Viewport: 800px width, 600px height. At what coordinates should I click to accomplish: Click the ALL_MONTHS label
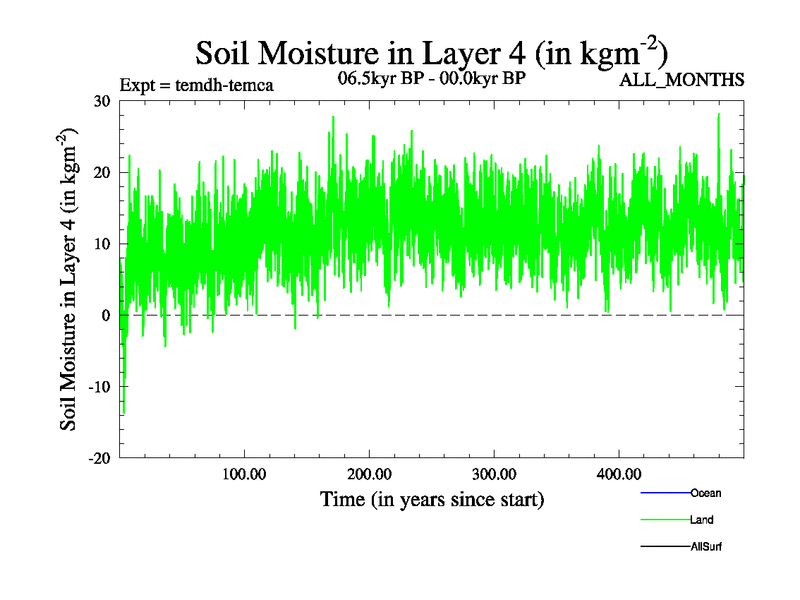point(682,81)
